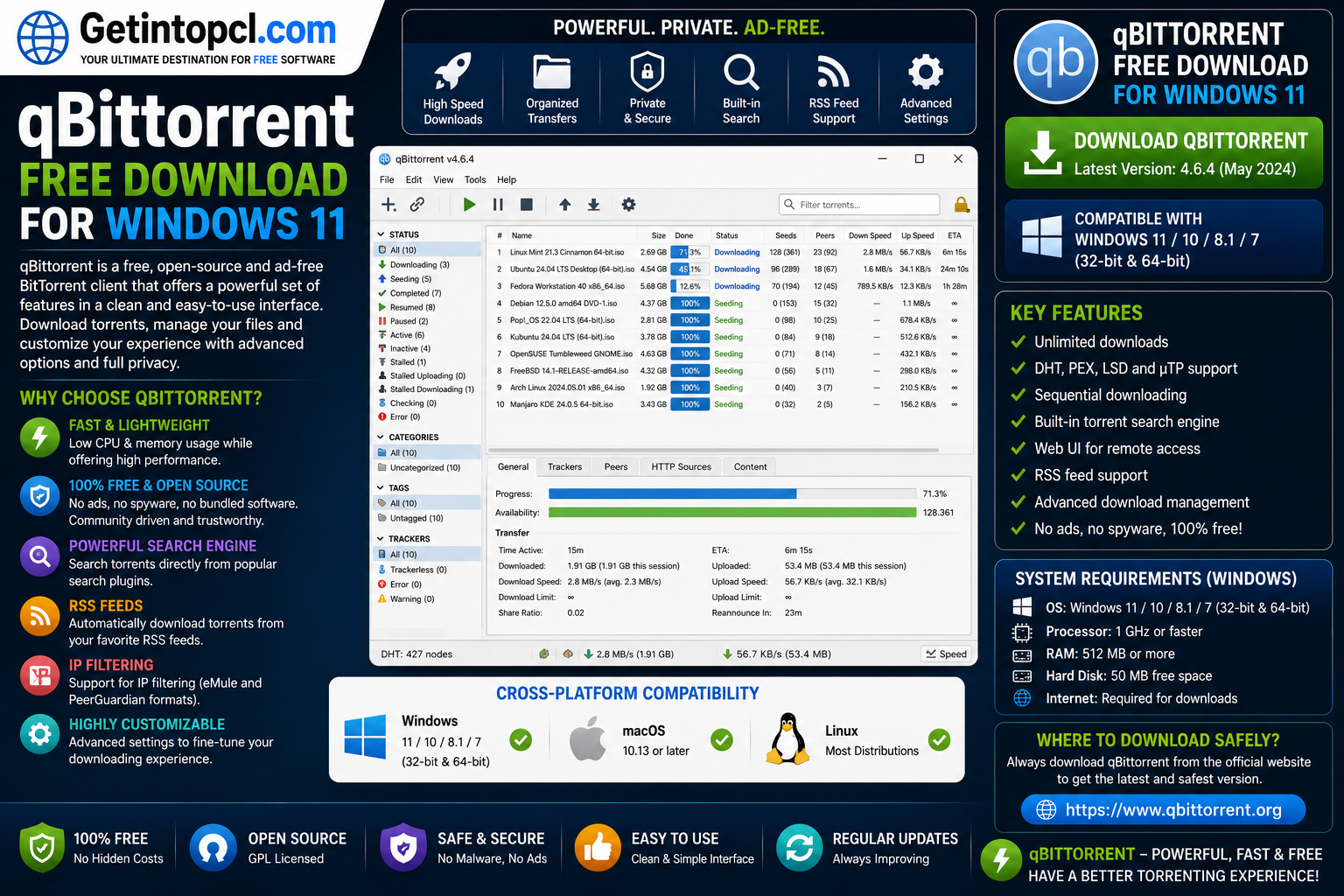
Task: Open qBittorrent options via gear icon
Action: pos(628,205)
